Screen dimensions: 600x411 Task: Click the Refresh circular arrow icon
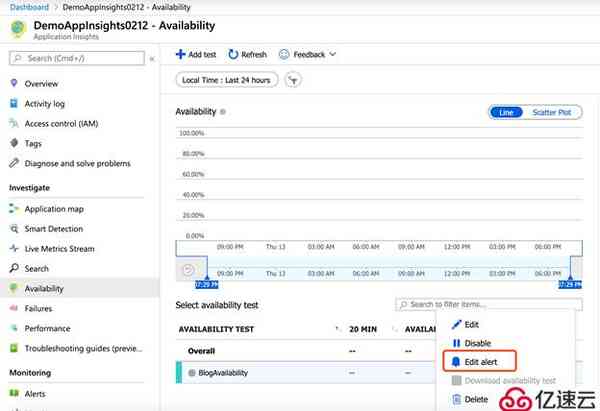[x=233, y=54]
